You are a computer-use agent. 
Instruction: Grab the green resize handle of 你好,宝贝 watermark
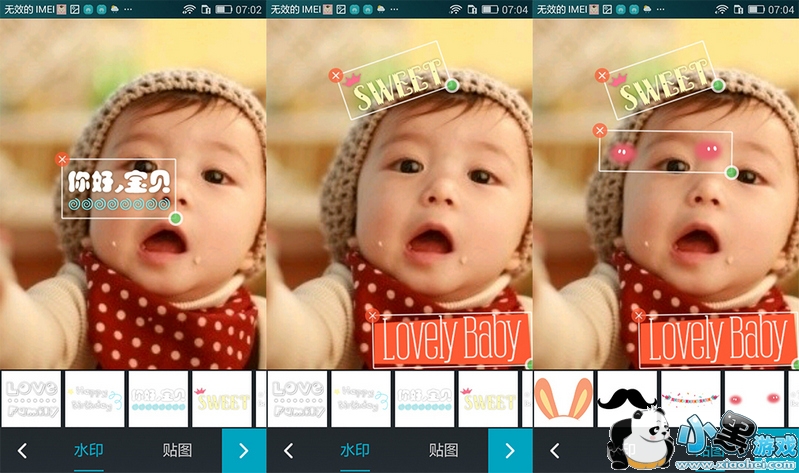point(175,219)
